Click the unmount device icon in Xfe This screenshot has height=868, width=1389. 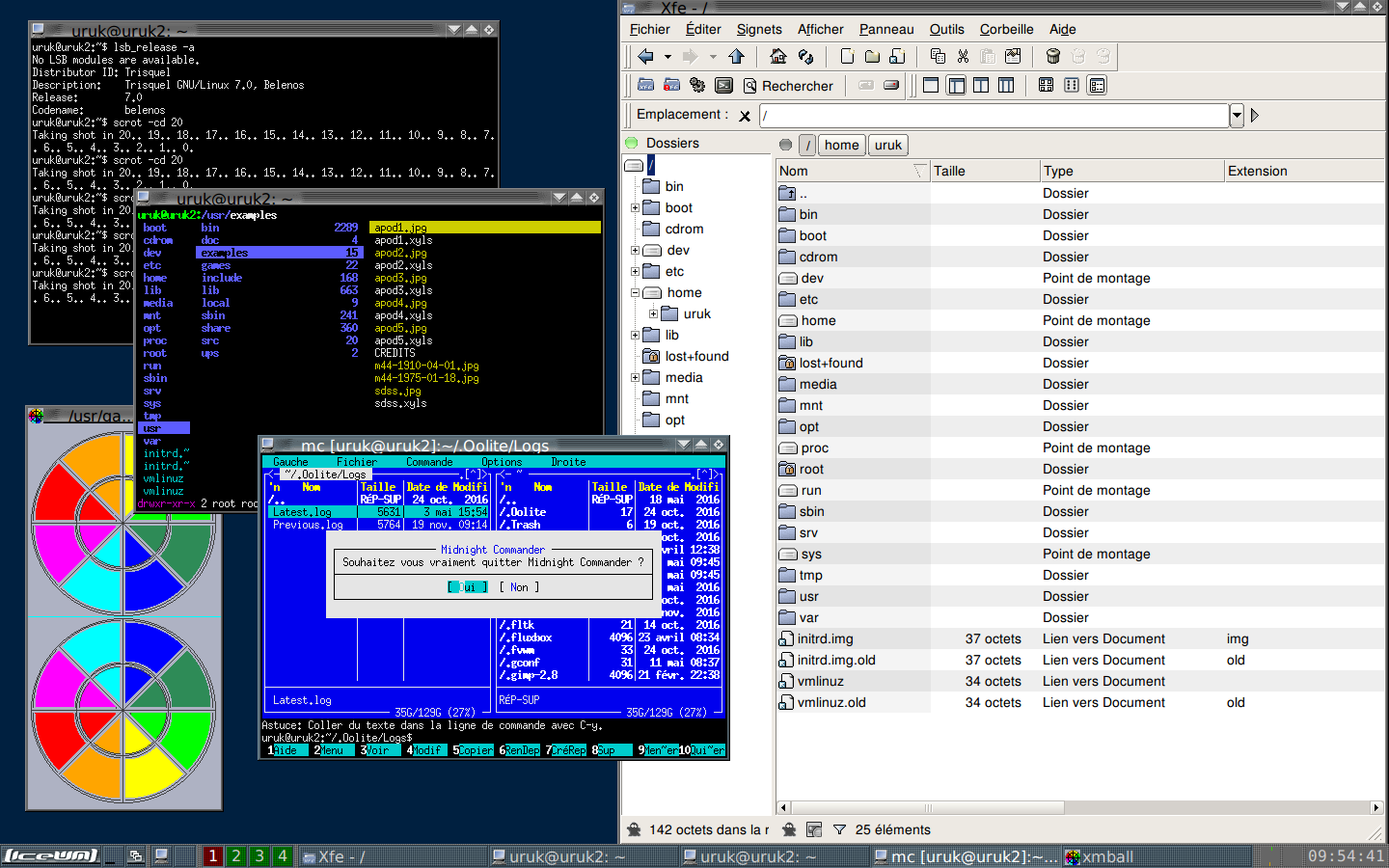pos(891,85)
